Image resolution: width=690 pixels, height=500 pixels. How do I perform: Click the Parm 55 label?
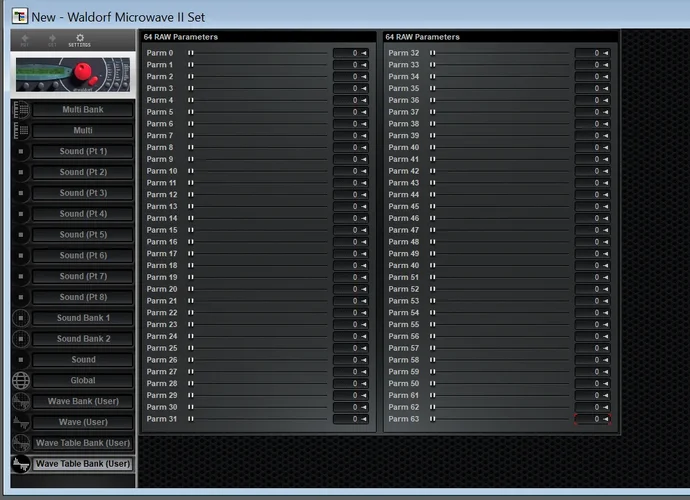tap(404, 324)
